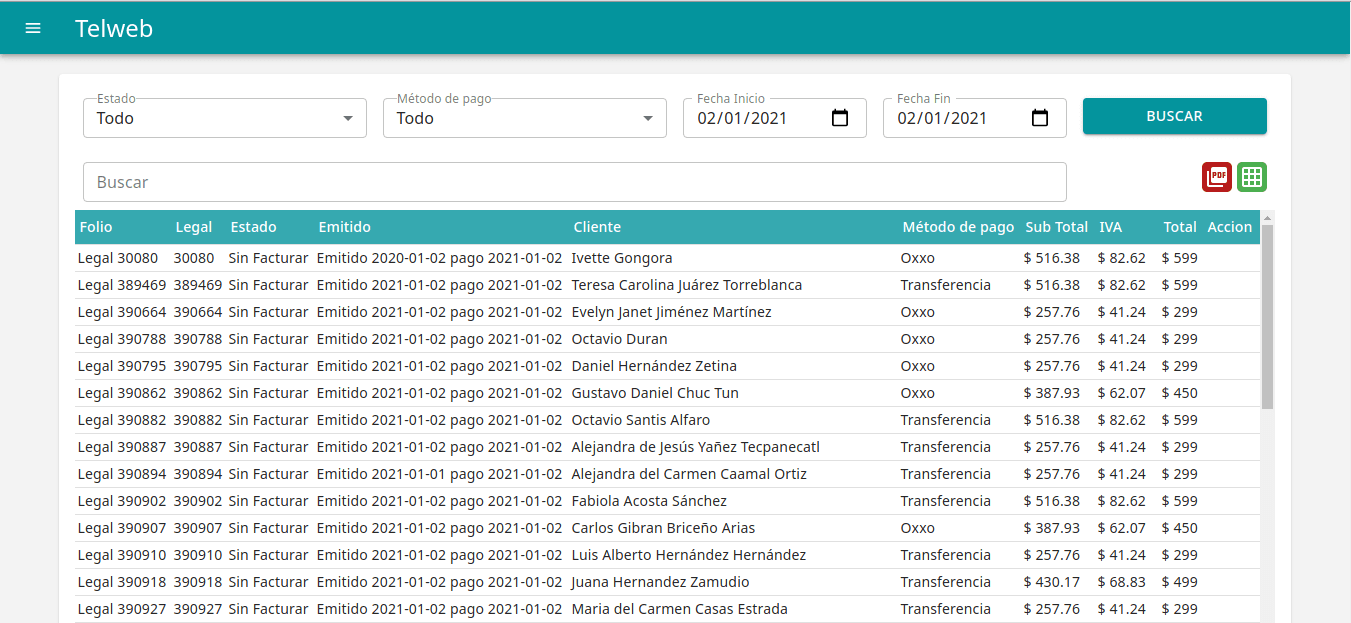Sort by Folio column header
Viewport: 1351px width, 623px height.
[x=96, y=227]
